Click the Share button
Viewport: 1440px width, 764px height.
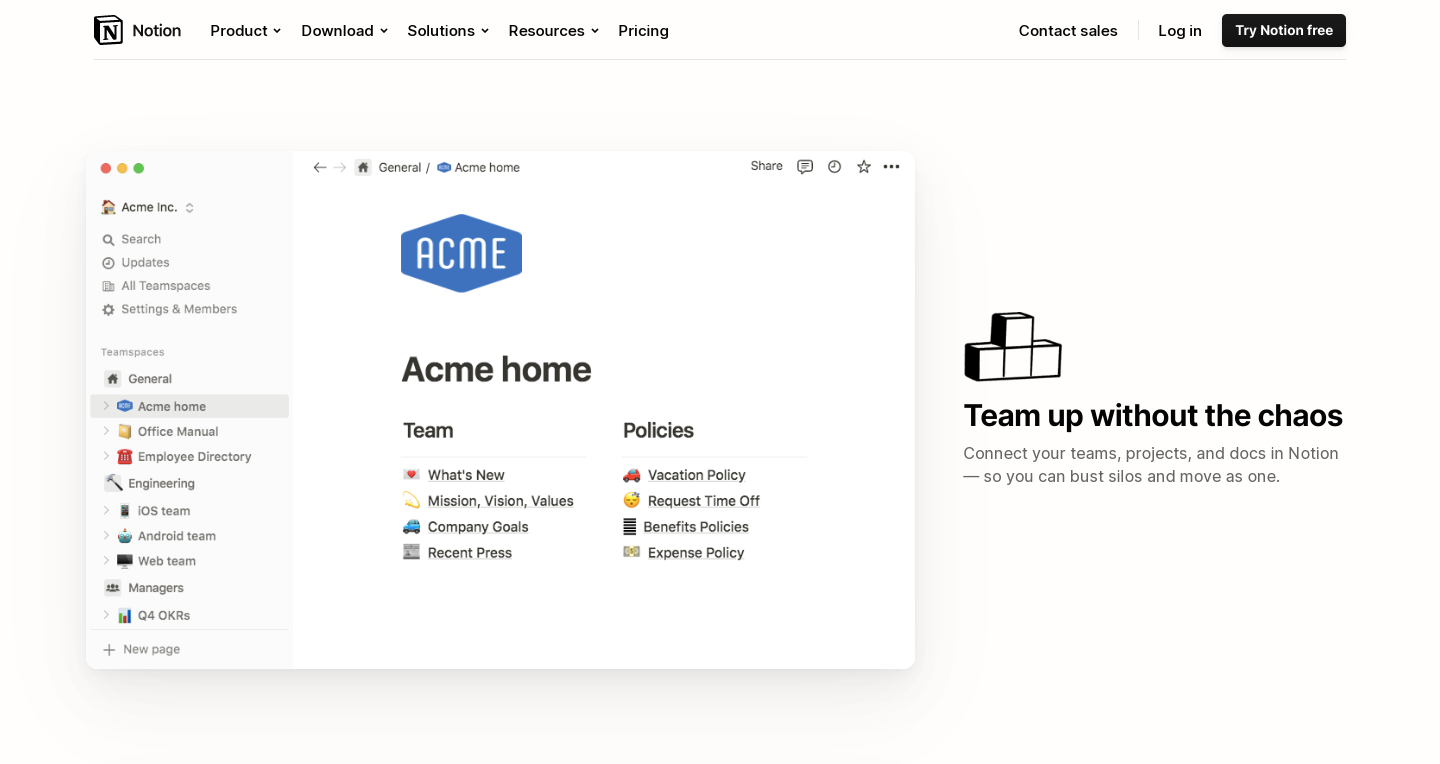pyautogui.click(x=767, y=166)
